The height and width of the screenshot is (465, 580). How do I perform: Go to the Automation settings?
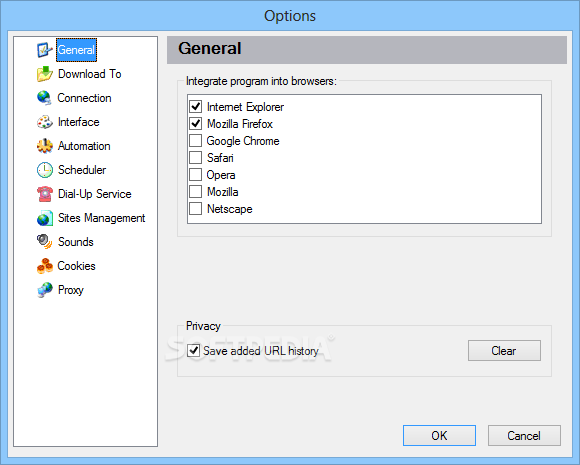[84, 146]
